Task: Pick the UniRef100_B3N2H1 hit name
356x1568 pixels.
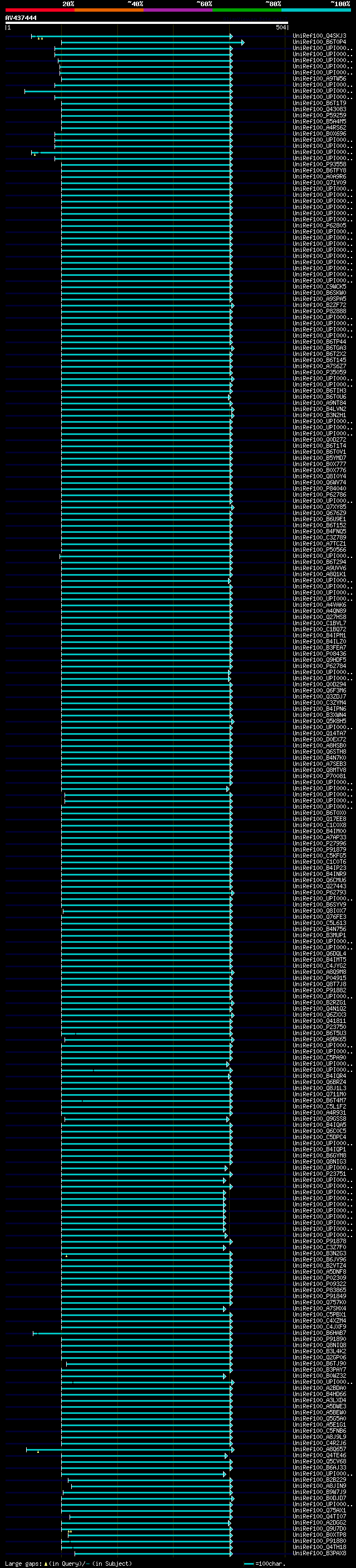Action: (x=319, y=415)
